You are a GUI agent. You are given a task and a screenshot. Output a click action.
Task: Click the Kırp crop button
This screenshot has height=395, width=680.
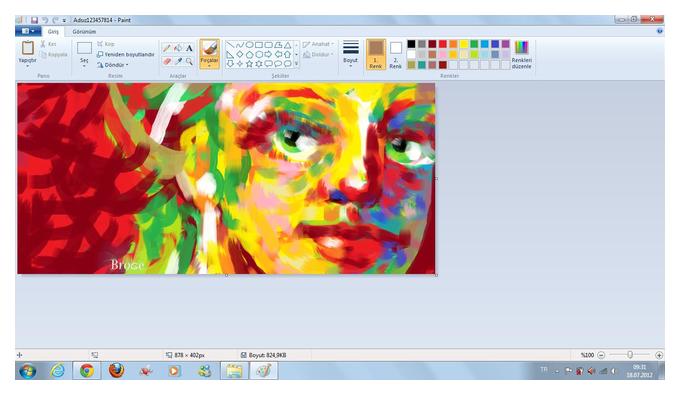(105, 44)
